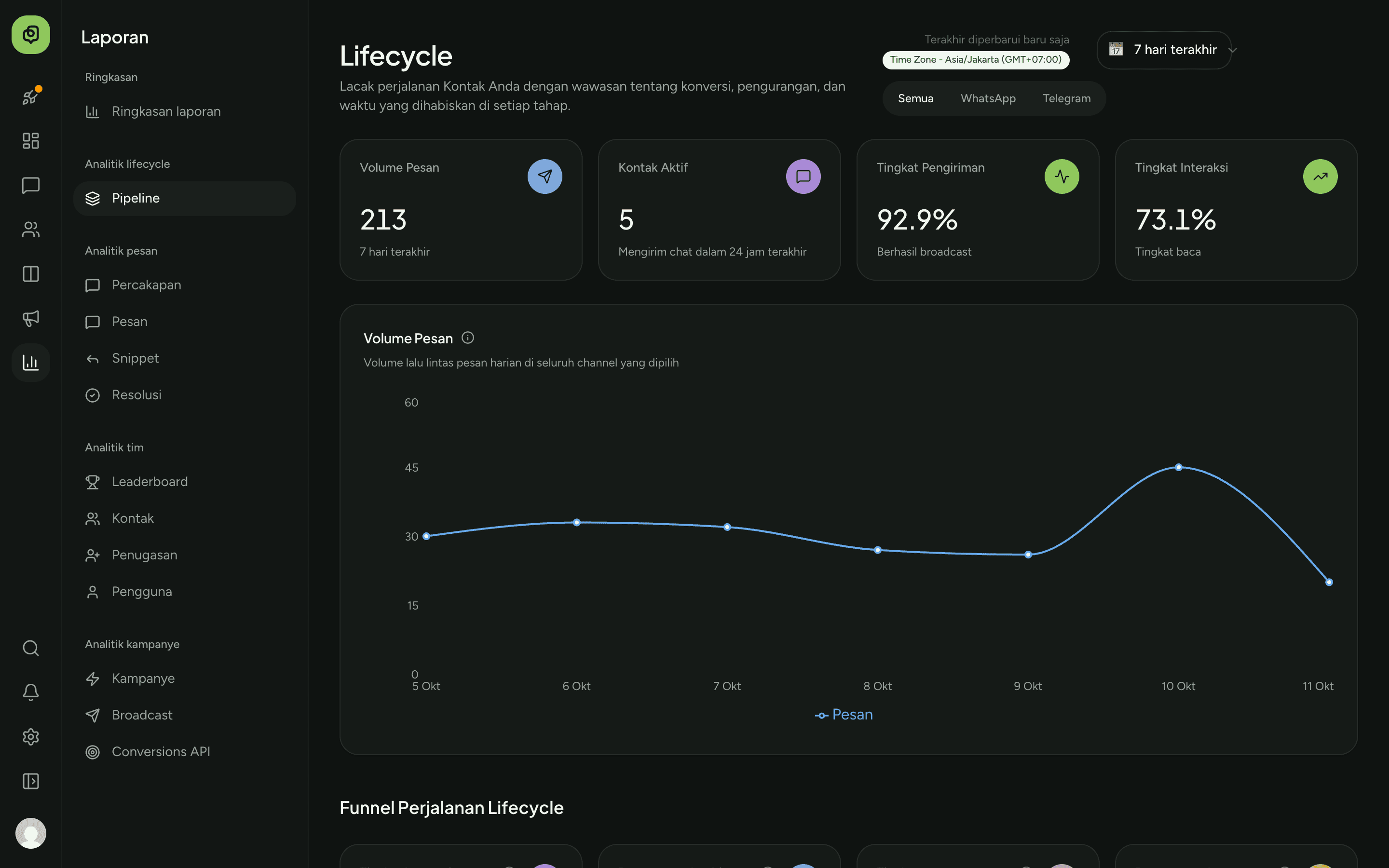Open the dashboard grid icon in sidebar
The height and width of the screenshot is (868, 1389).
31,141
